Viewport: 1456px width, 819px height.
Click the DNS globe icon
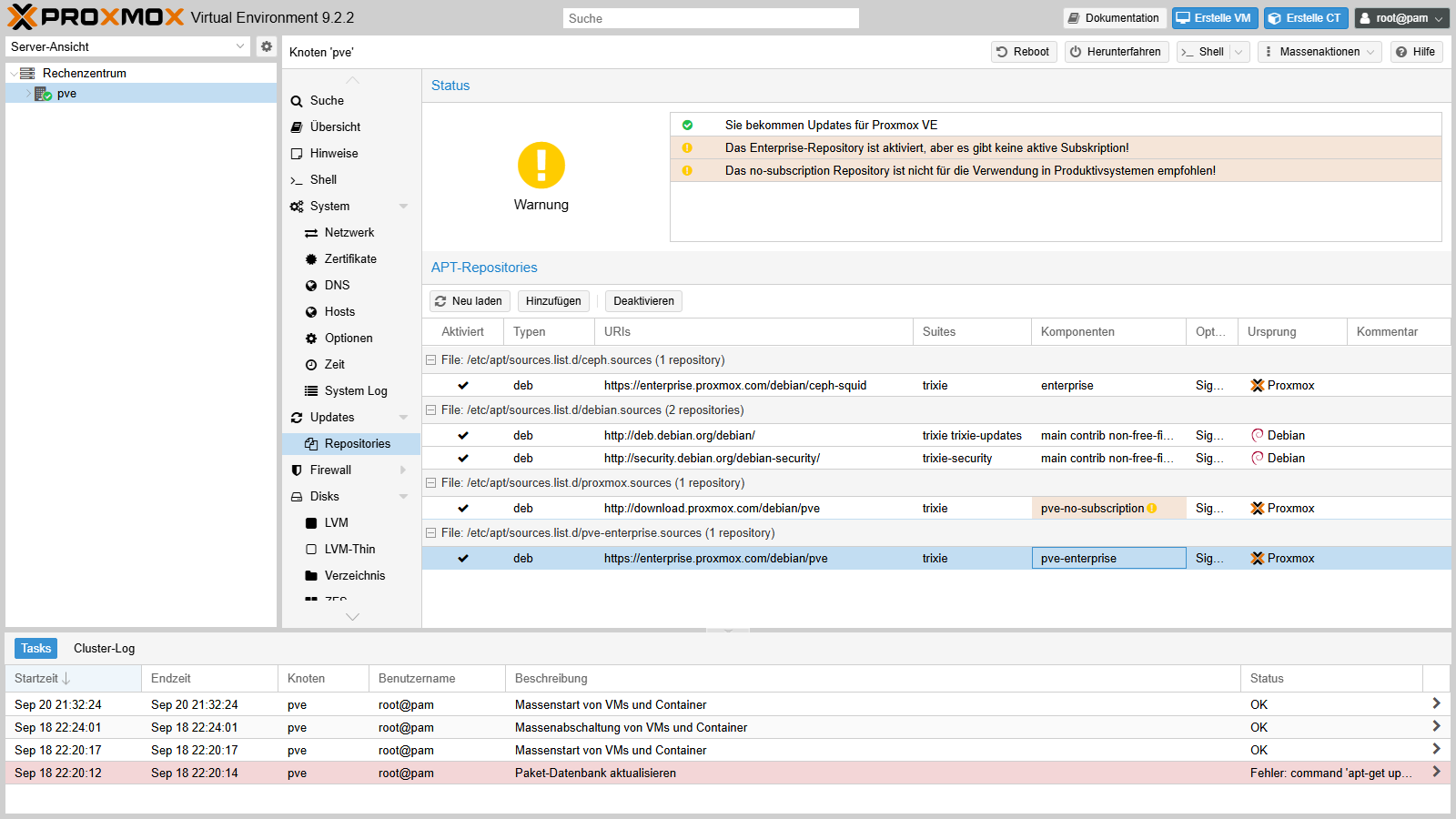[x=311, y=286]
